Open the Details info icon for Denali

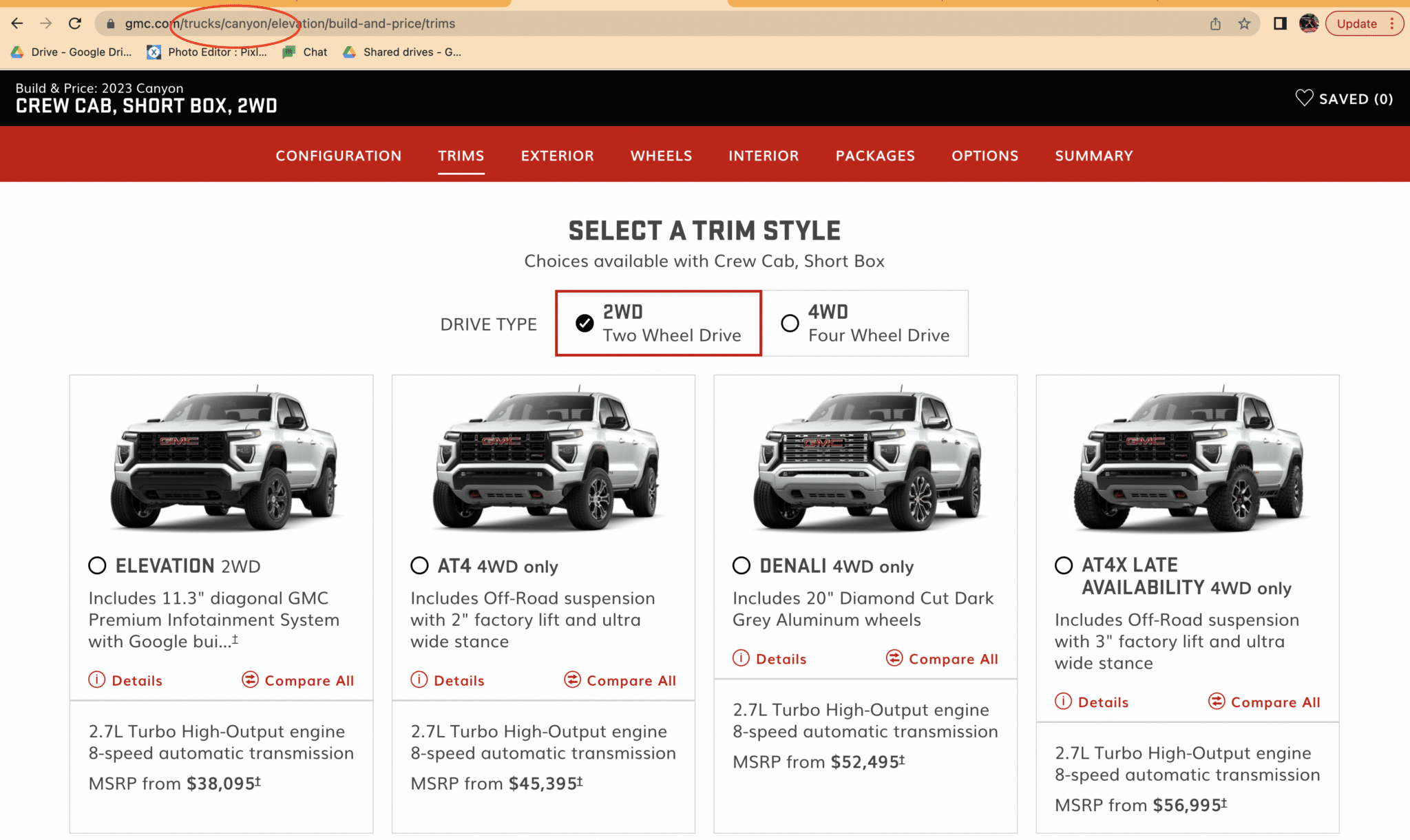click(741, 658)
